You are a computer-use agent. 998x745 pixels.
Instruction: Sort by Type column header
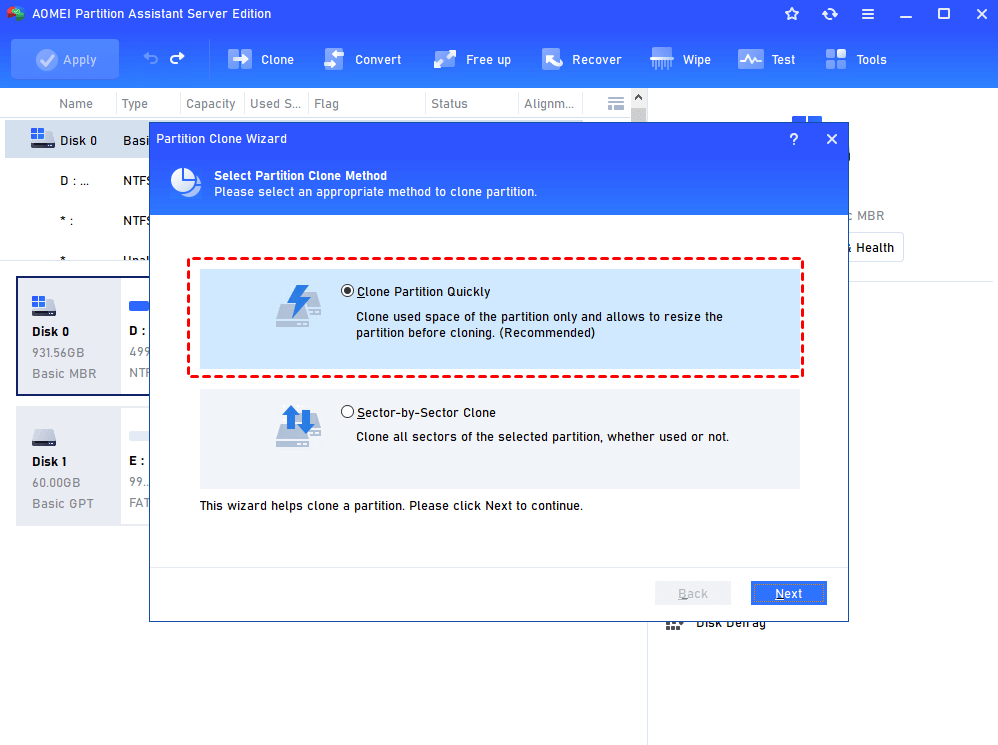tap(135, 103)
